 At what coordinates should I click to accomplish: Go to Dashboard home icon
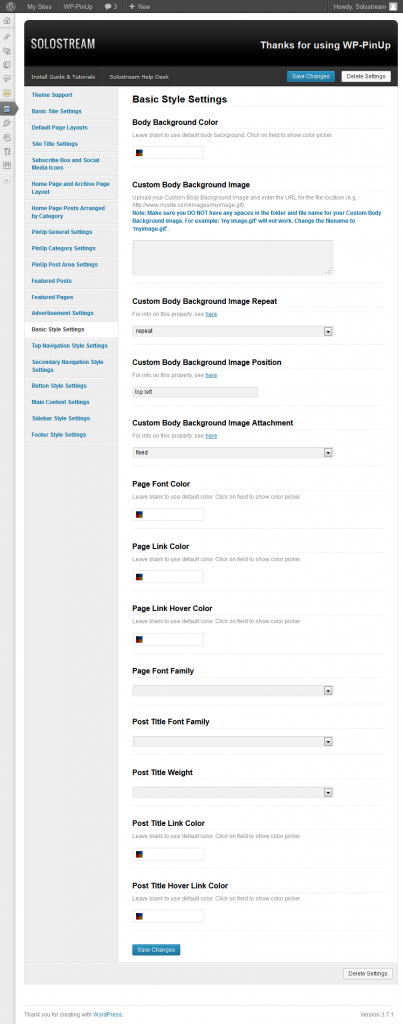point(7,20)
